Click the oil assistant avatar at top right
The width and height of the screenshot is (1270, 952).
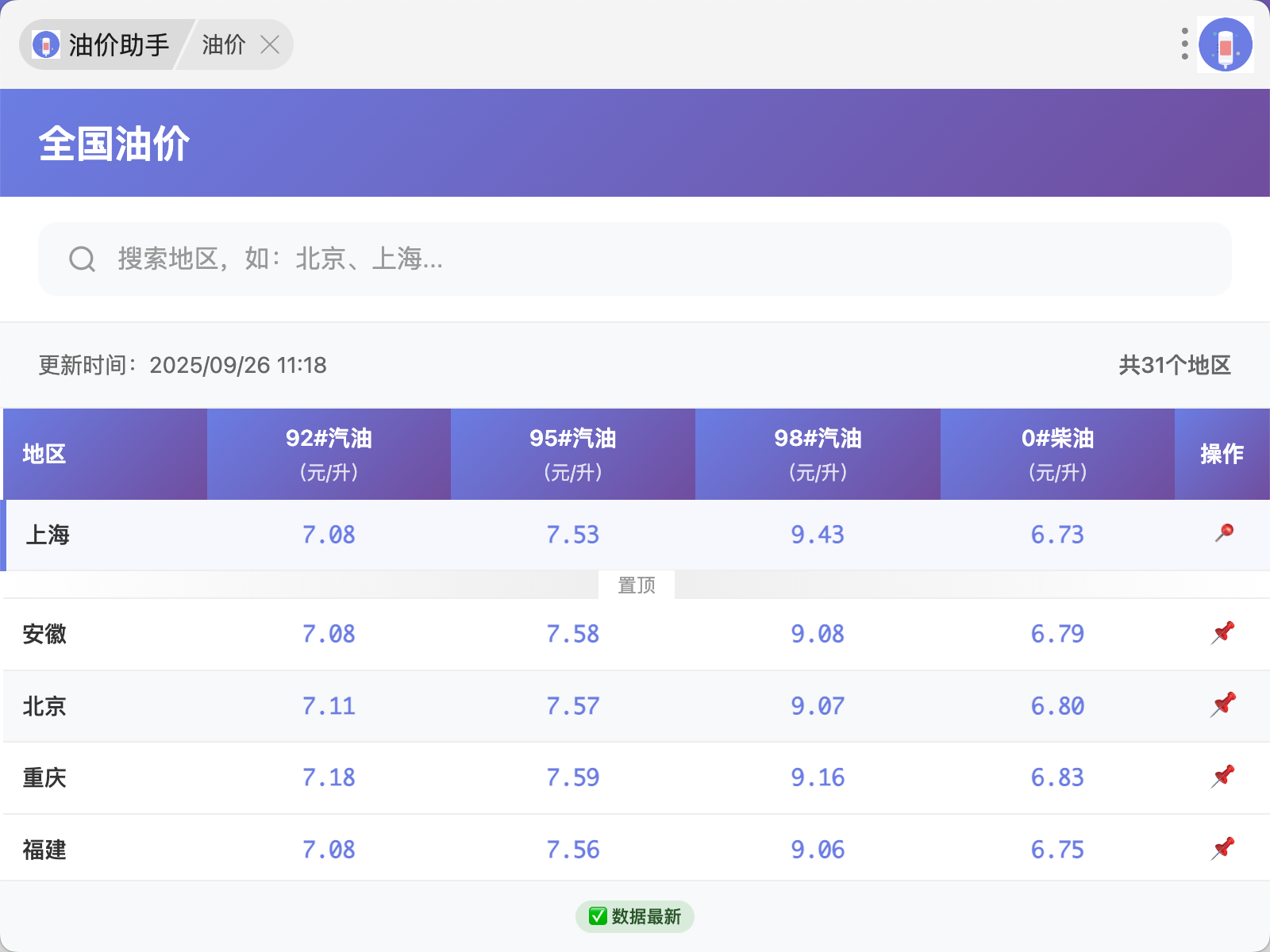pyautogui.click(x=1226, y=44)
